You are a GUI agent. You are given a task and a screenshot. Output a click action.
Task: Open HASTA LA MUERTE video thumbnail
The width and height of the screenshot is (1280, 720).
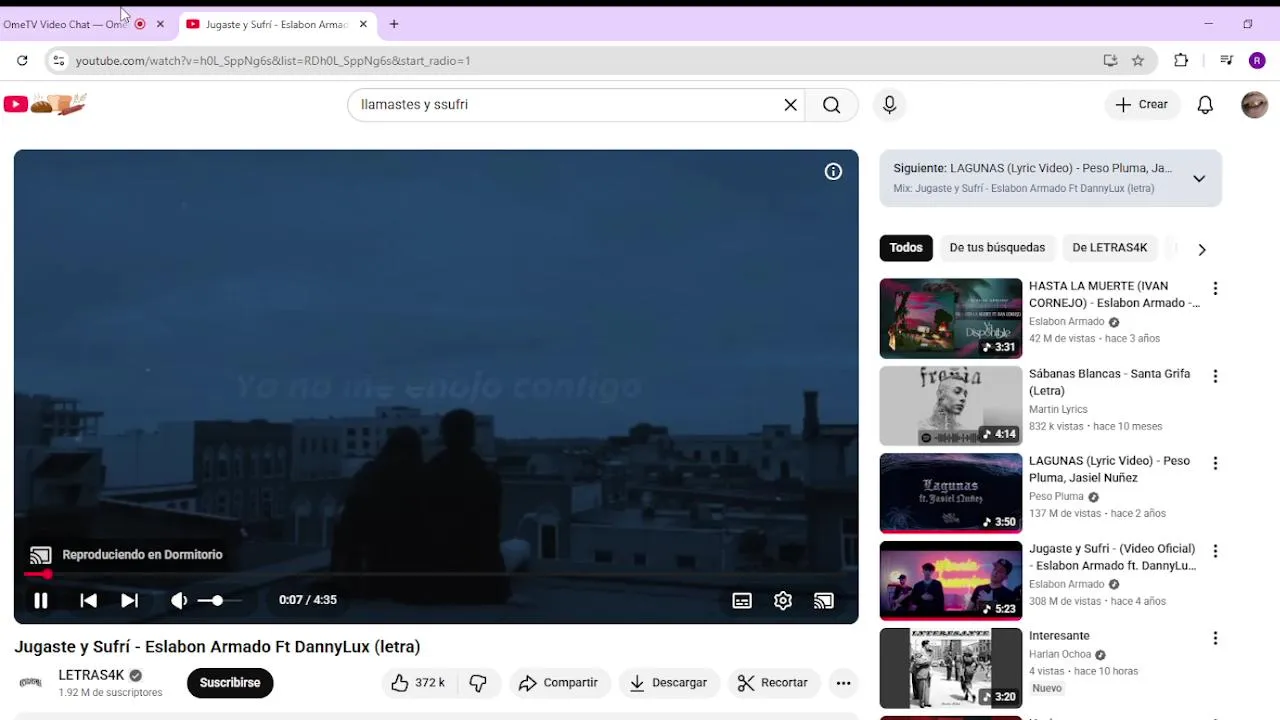(951, 318)
